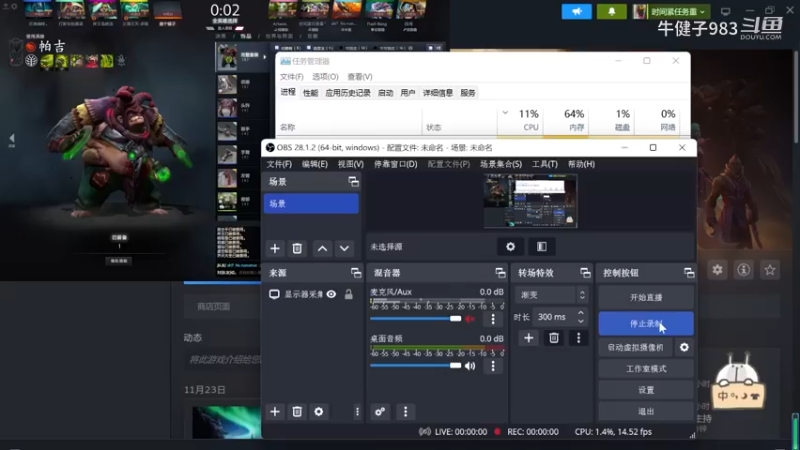The height and width of the screenshot is (450, 800).
Task: Mute the 桌面音频 channel
Action: click(x=470, y=366)
